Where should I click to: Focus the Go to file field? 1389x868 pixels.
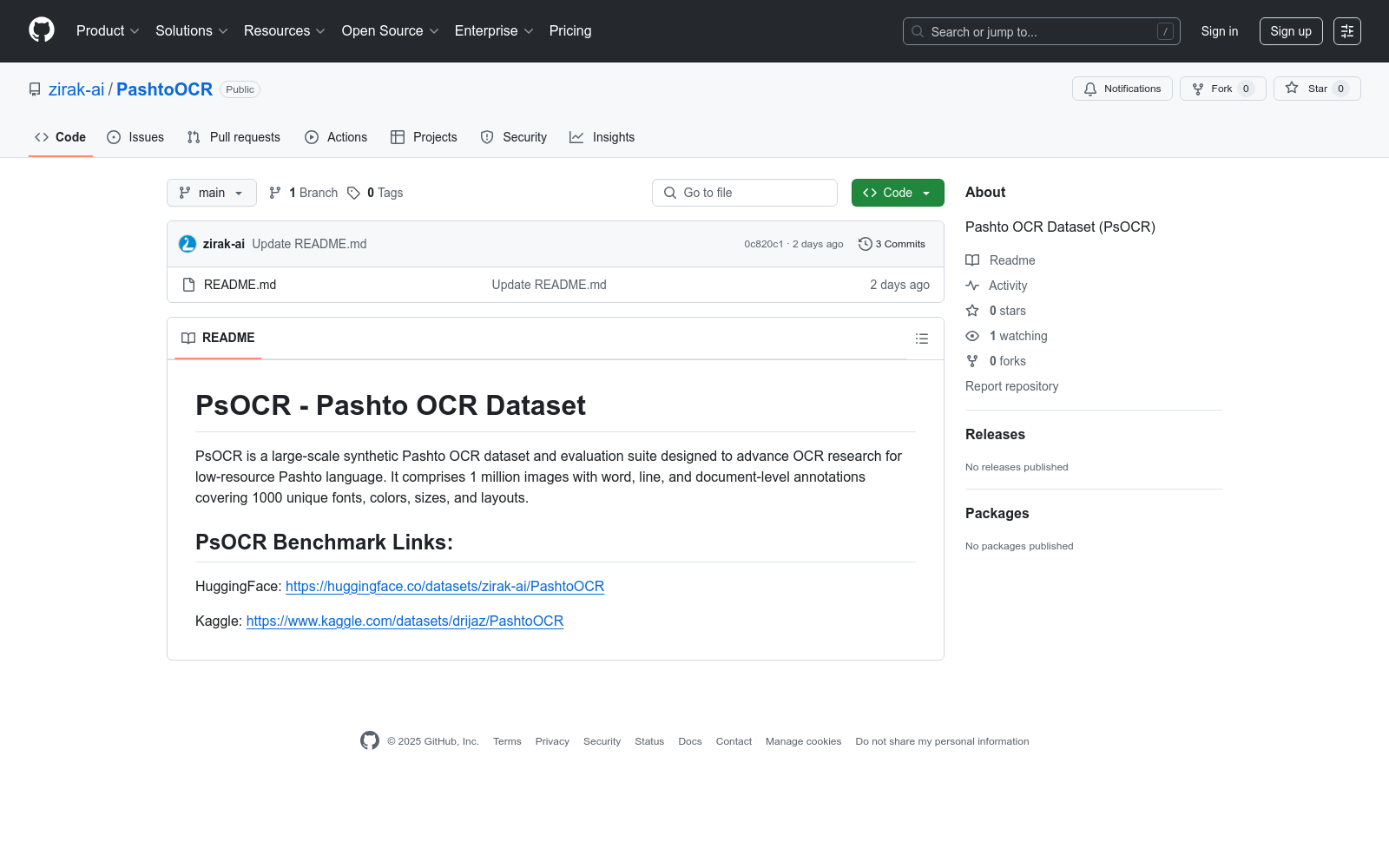(x=745, y=193)
